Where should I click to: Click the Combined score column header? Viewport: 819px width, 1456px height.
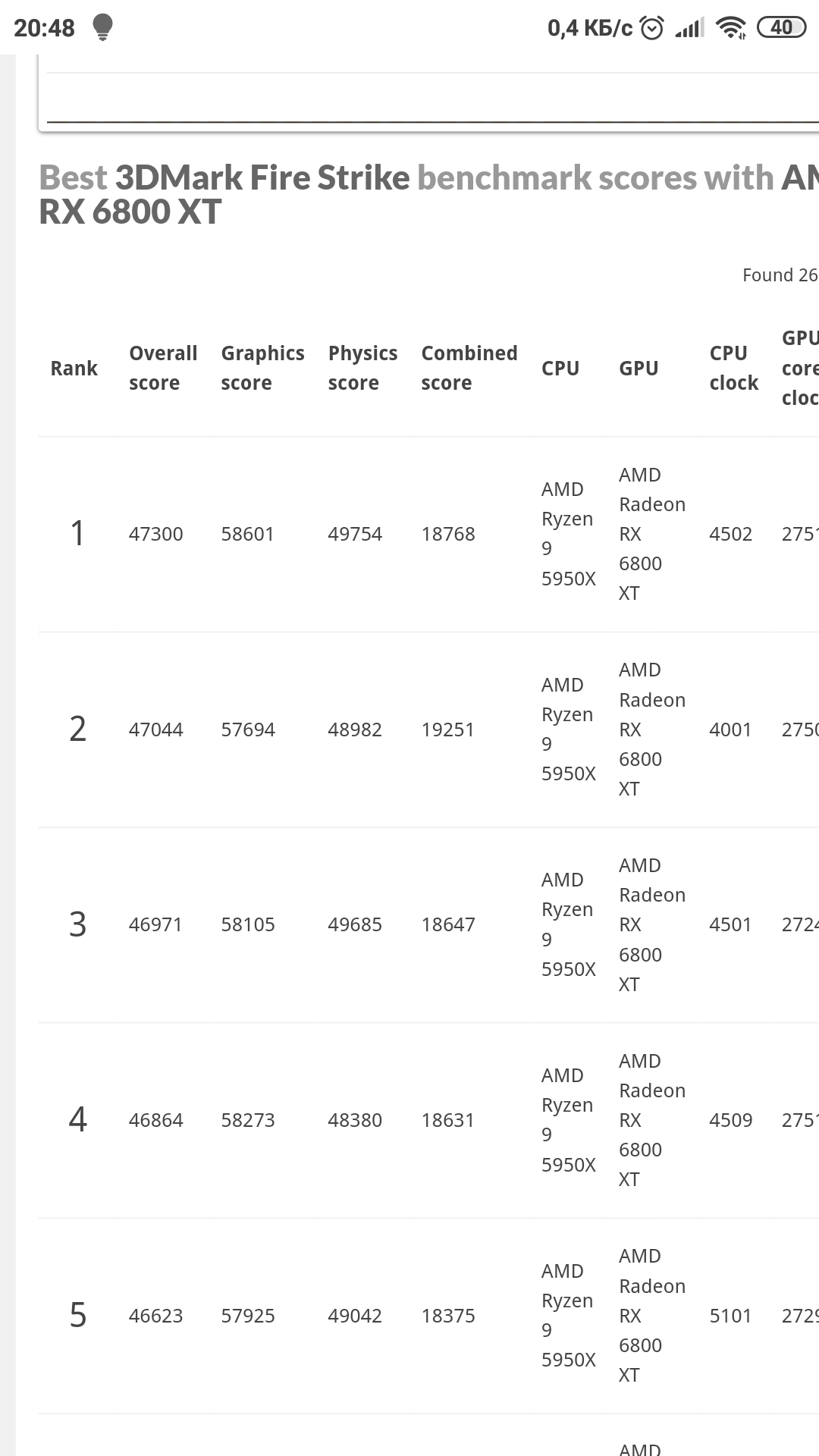[x=469, y=368]
